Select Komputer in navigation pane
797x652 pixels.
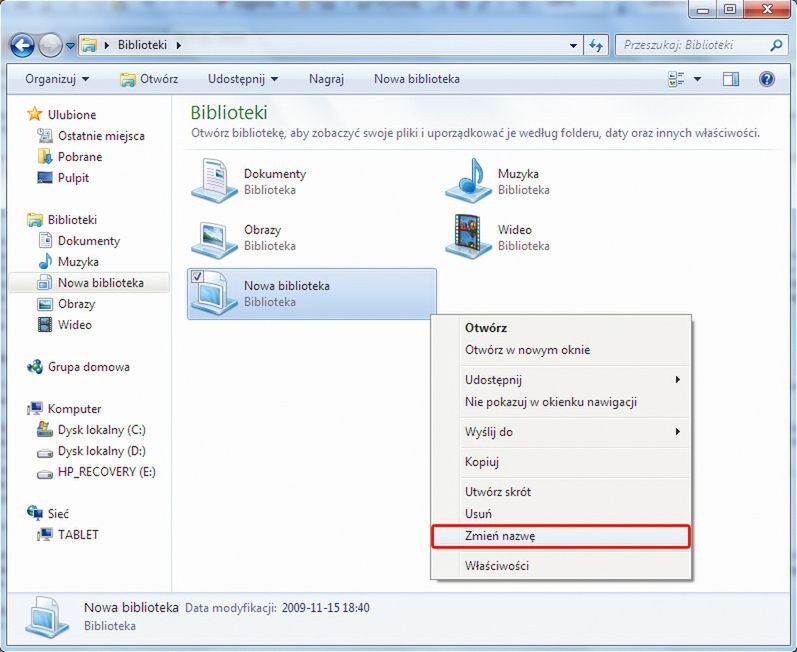74,409
